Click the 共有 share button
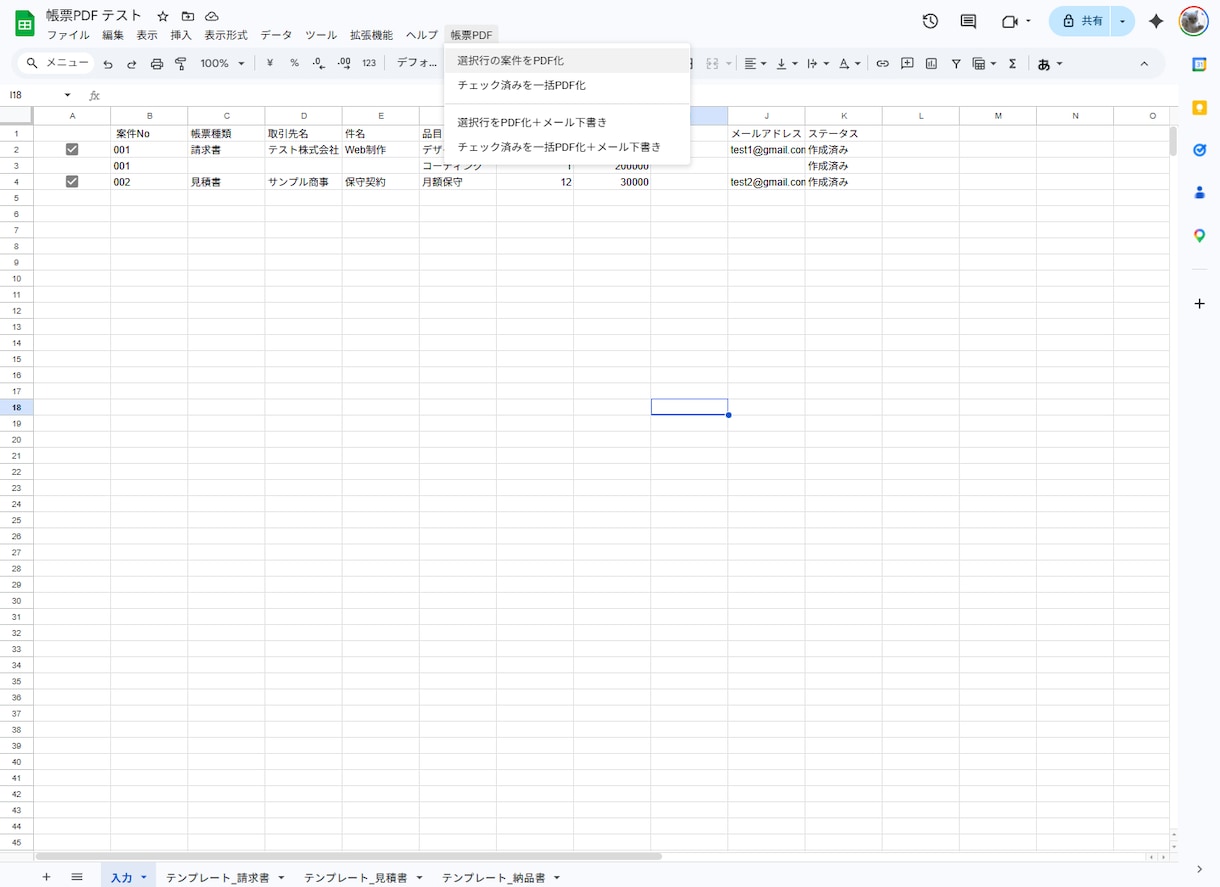 tap(1081, 21)
